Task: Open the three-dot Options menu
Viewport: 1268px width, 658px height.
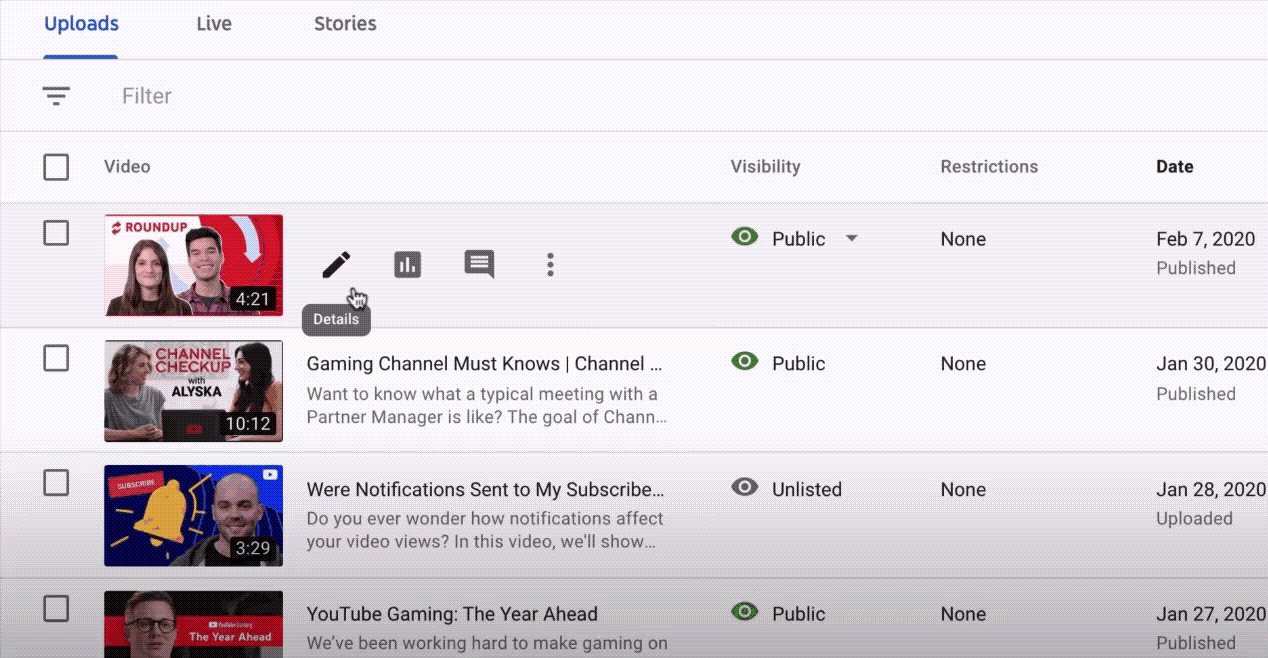Action: 550,265
